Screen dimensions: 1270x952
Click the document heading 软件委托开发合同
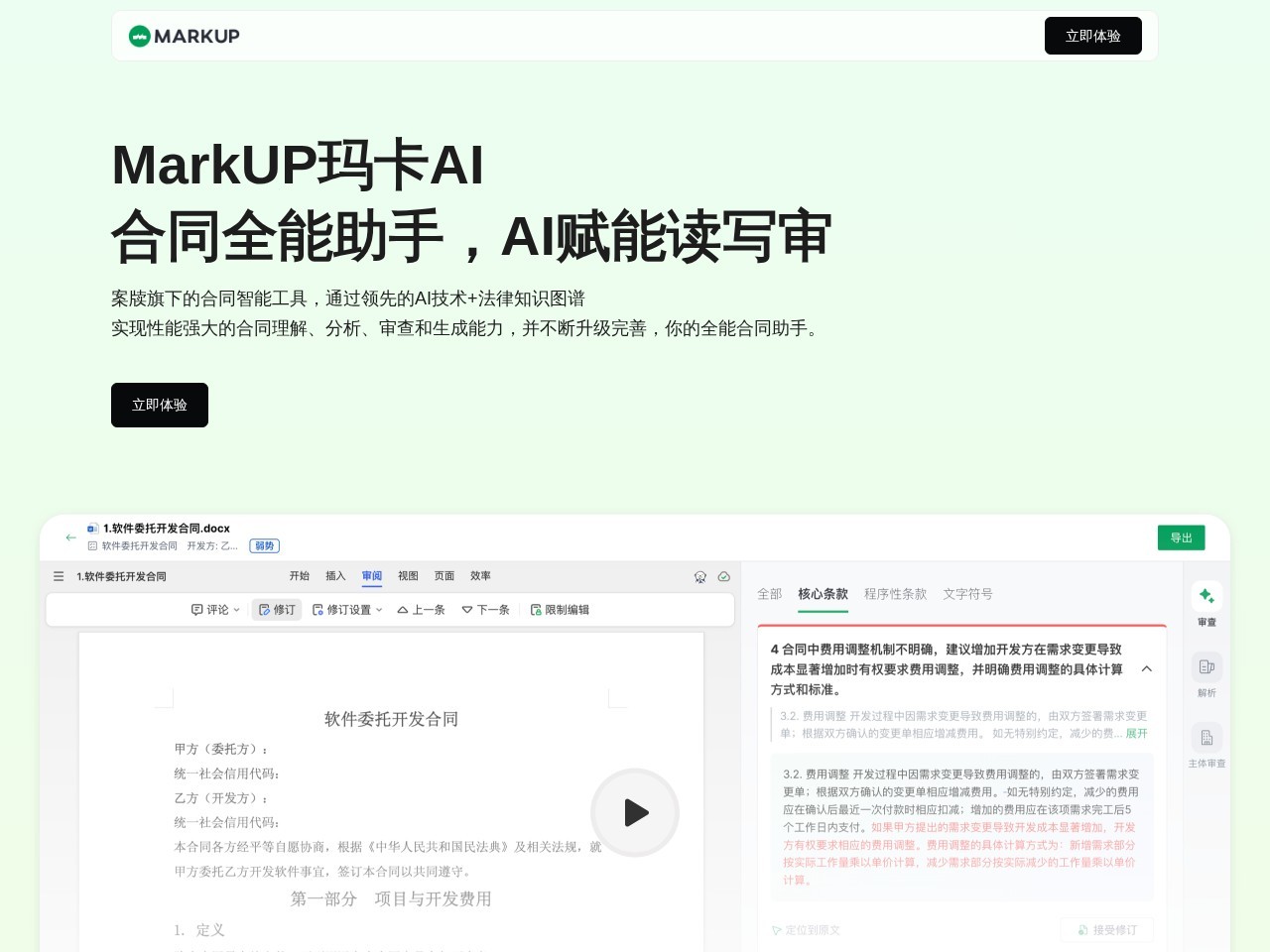pos(391,719)
